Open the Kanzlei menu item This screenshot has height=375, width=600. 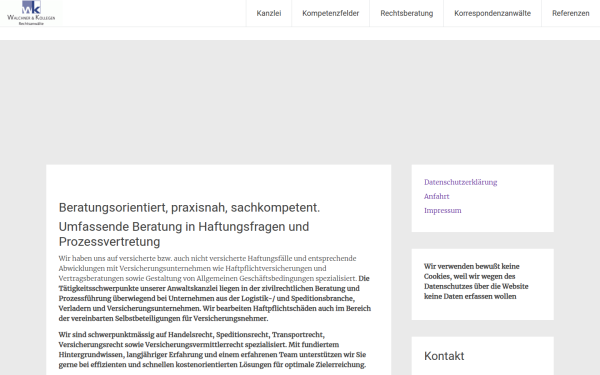click(x=269, y=13)
